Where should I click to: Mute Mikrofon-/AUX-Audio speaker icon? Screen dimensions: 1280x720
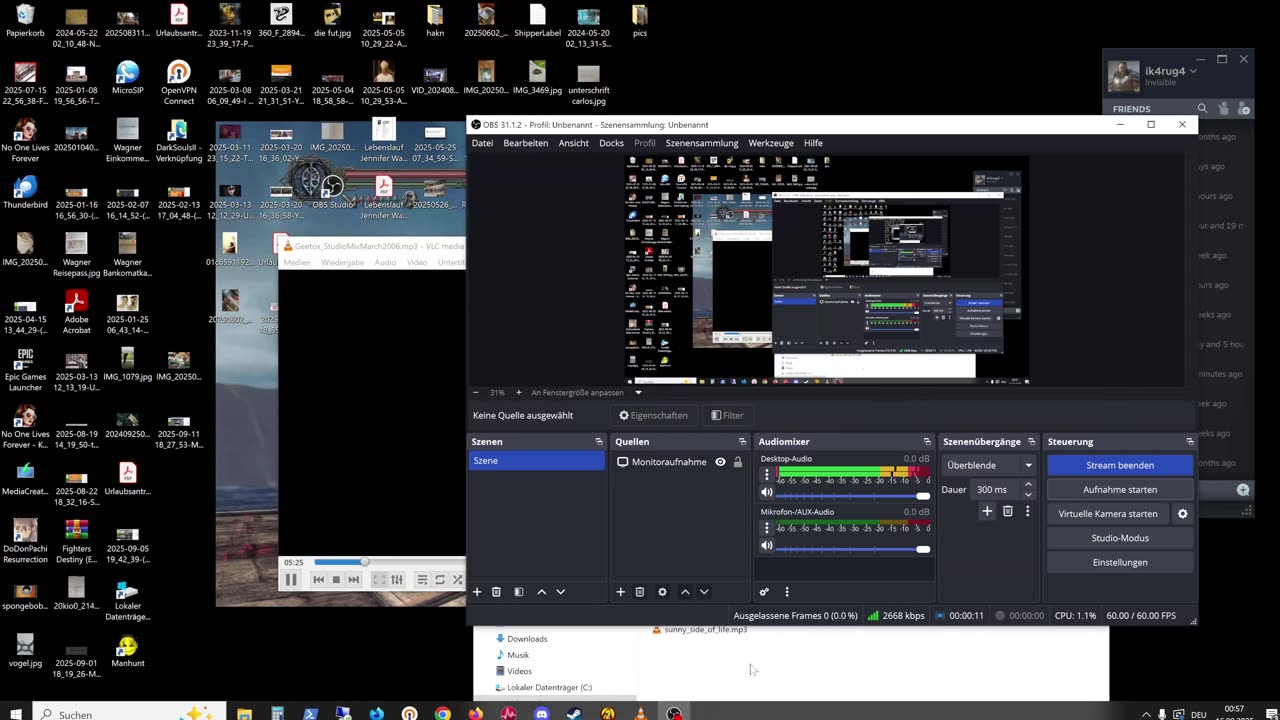[767, 546]
